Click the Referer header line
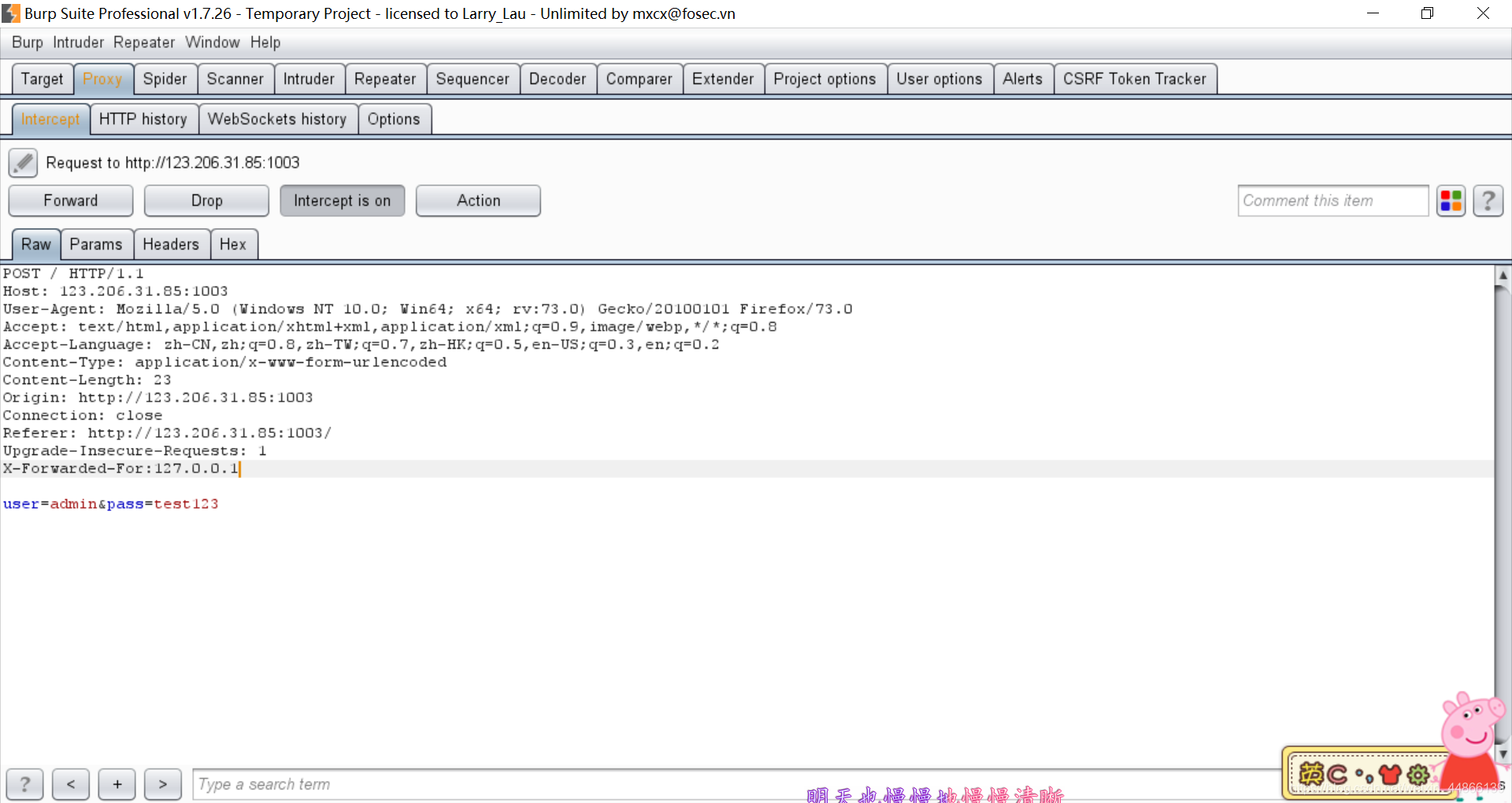Screen dimensions: 1512x803 tap(167, 433)
